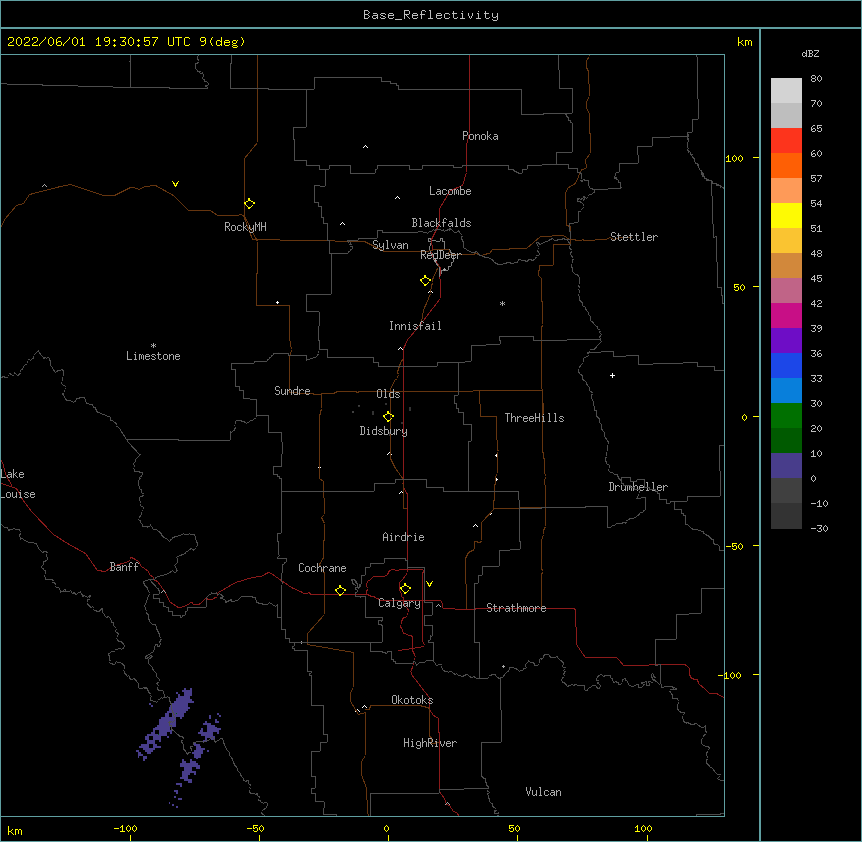Click the Innisfail town label
Screen dimensions: 862x842
point(415,326)
